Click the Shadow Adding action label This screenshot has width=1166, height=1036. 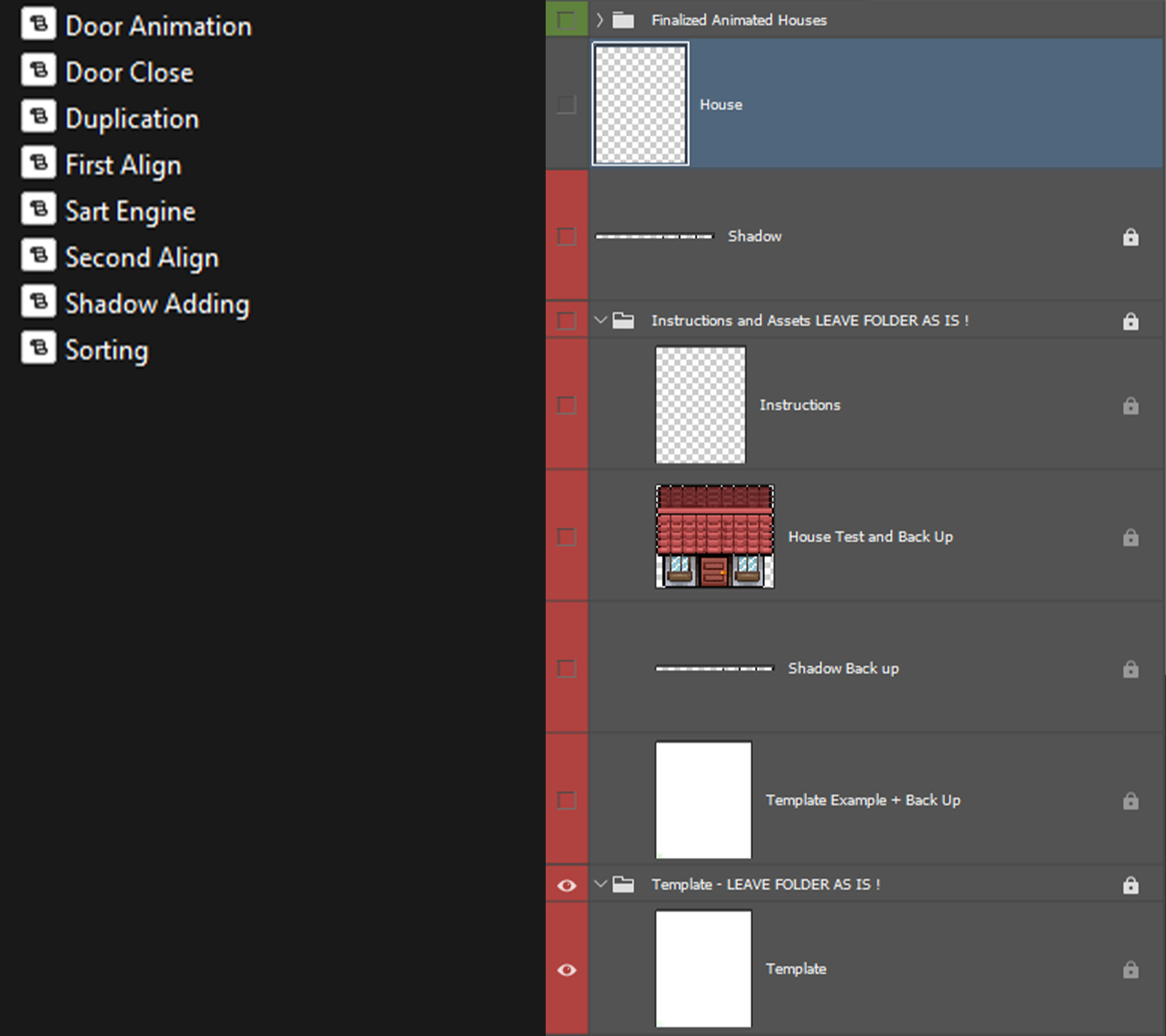(158, 304)
